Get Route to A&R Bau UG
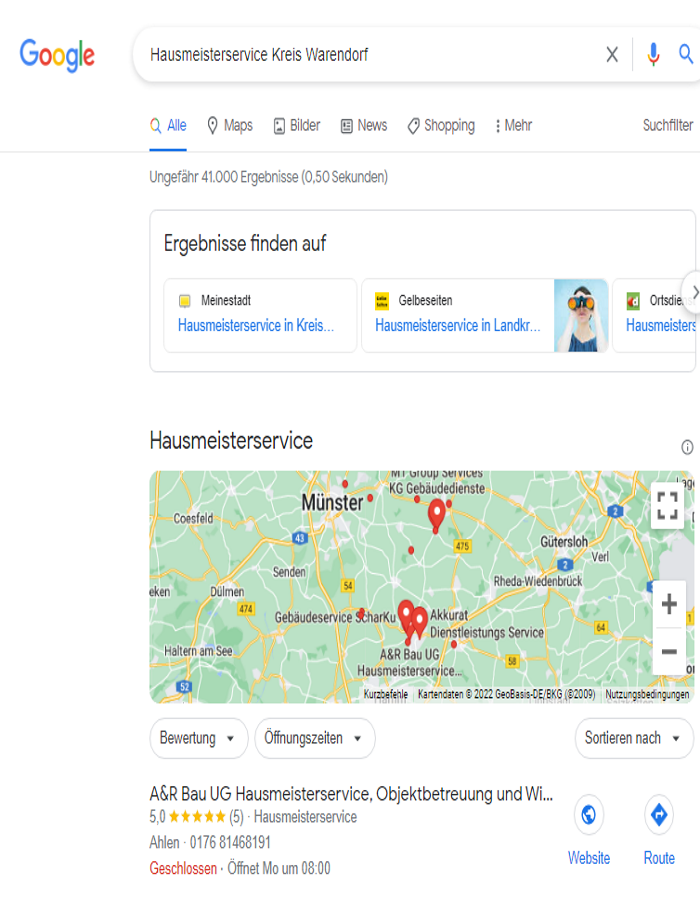The image size is (700, 900). [x=659, y=830]
